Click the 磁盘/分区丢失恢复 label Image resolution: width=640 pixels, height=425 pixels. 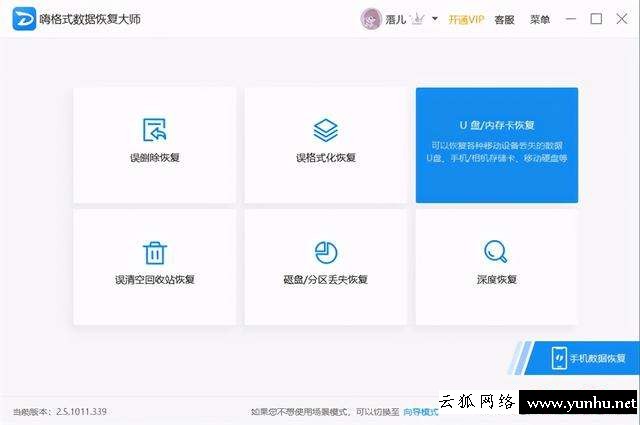tap(326, 280)
